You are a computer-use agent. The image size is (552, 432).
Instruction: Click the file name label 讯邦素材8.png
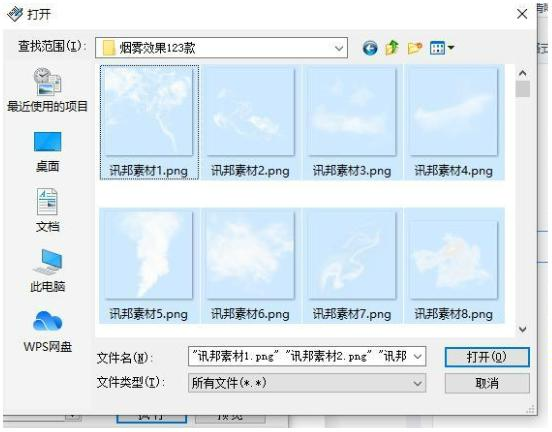coord(453,314)
